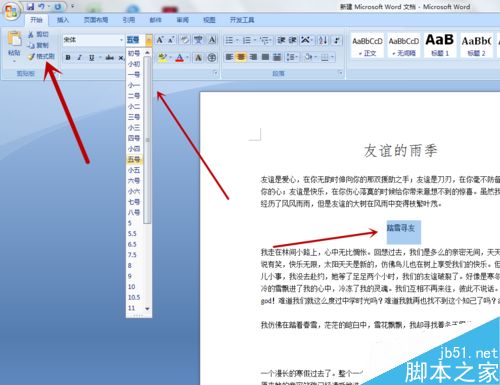Apply the 标题 2 style

click(x=476, y=45)
